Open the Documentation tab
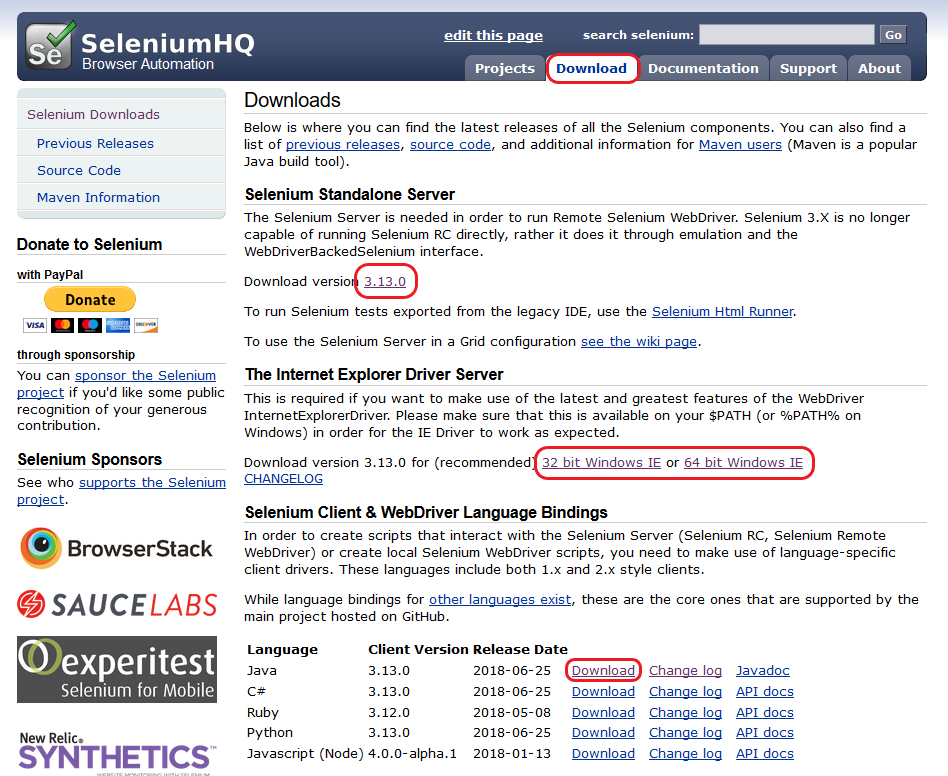 click(x=703, y=68)
